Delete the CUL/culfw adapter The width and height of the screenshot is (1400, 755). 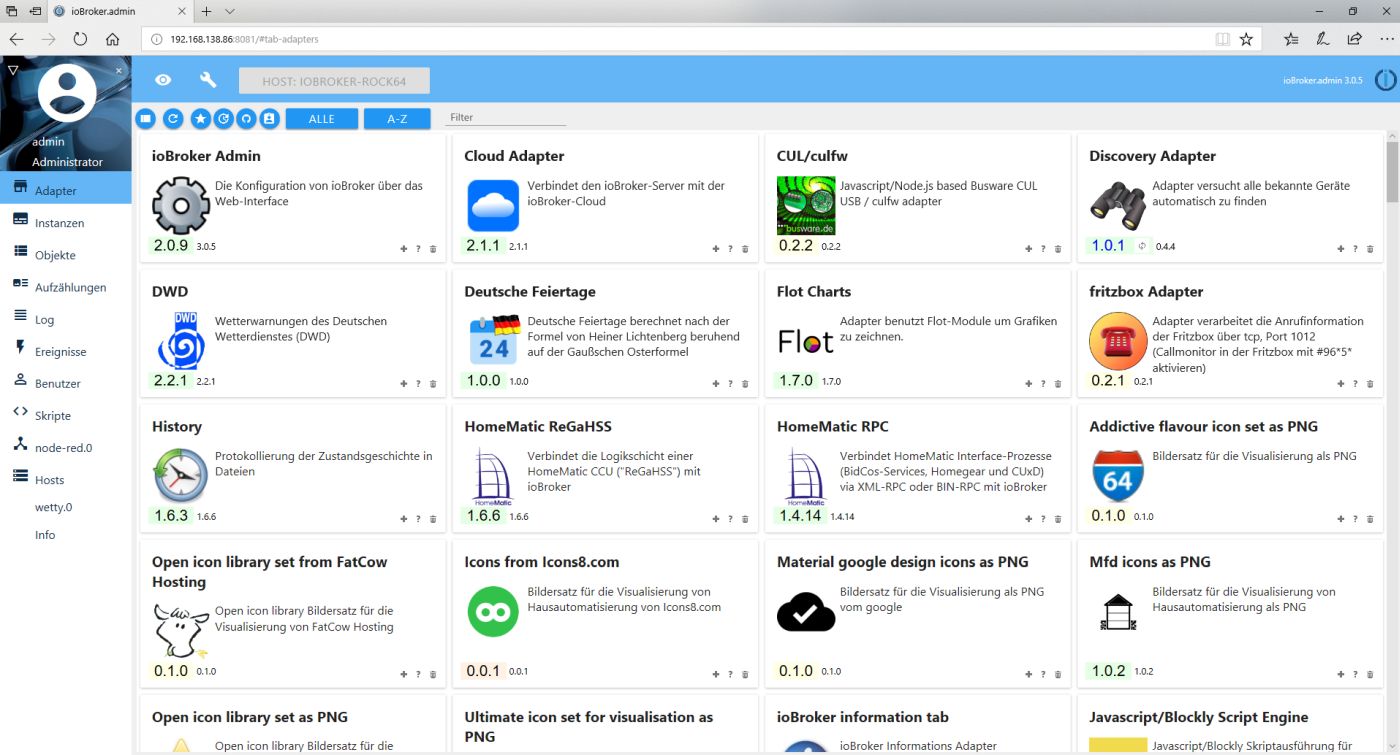click(1058, 248)
